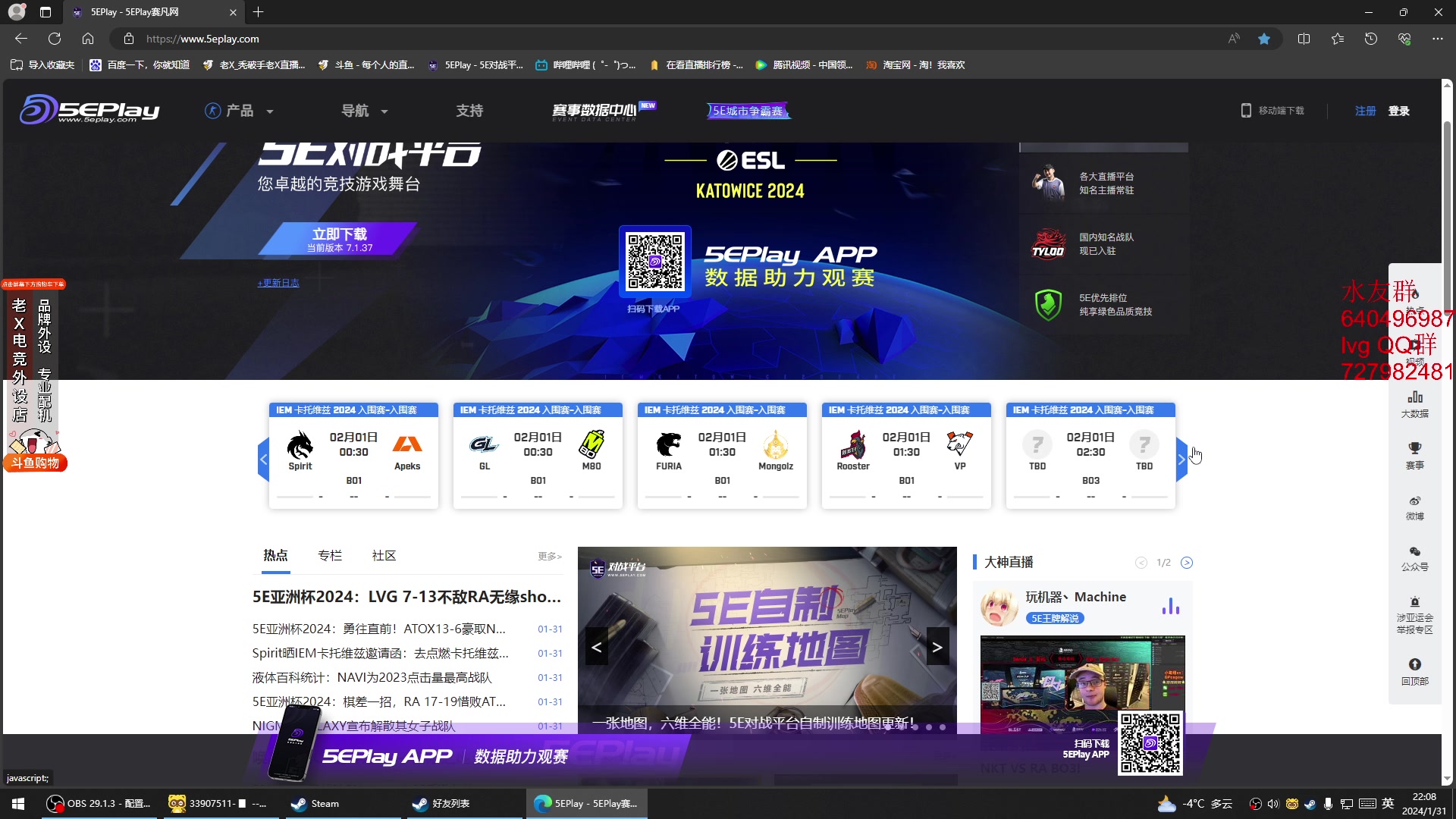Viewport: 1456px width, 819px height.
Task: Toggle the bookmark star in the address bar
Action: click(1263, 39)
